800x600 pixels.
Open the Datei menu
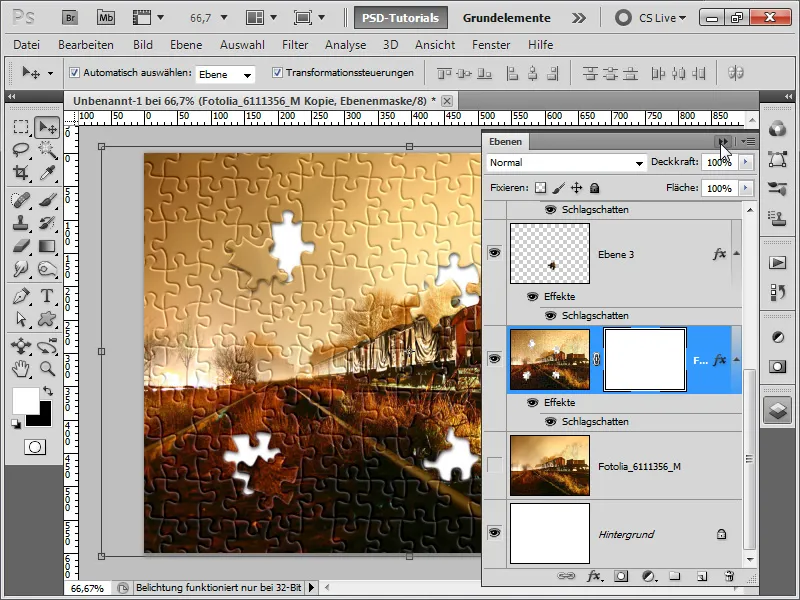tap(27, 45)
